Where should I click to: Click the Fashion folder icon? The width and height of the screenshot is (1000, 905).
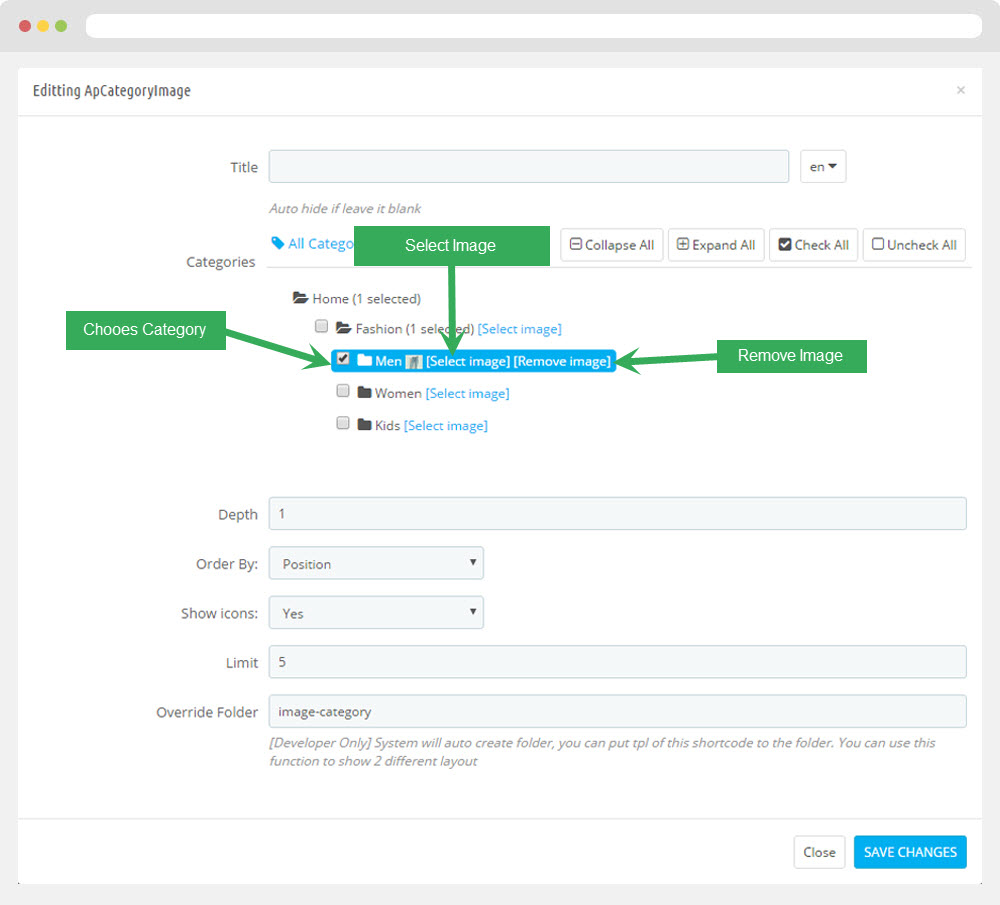click(x=342, y=328)
